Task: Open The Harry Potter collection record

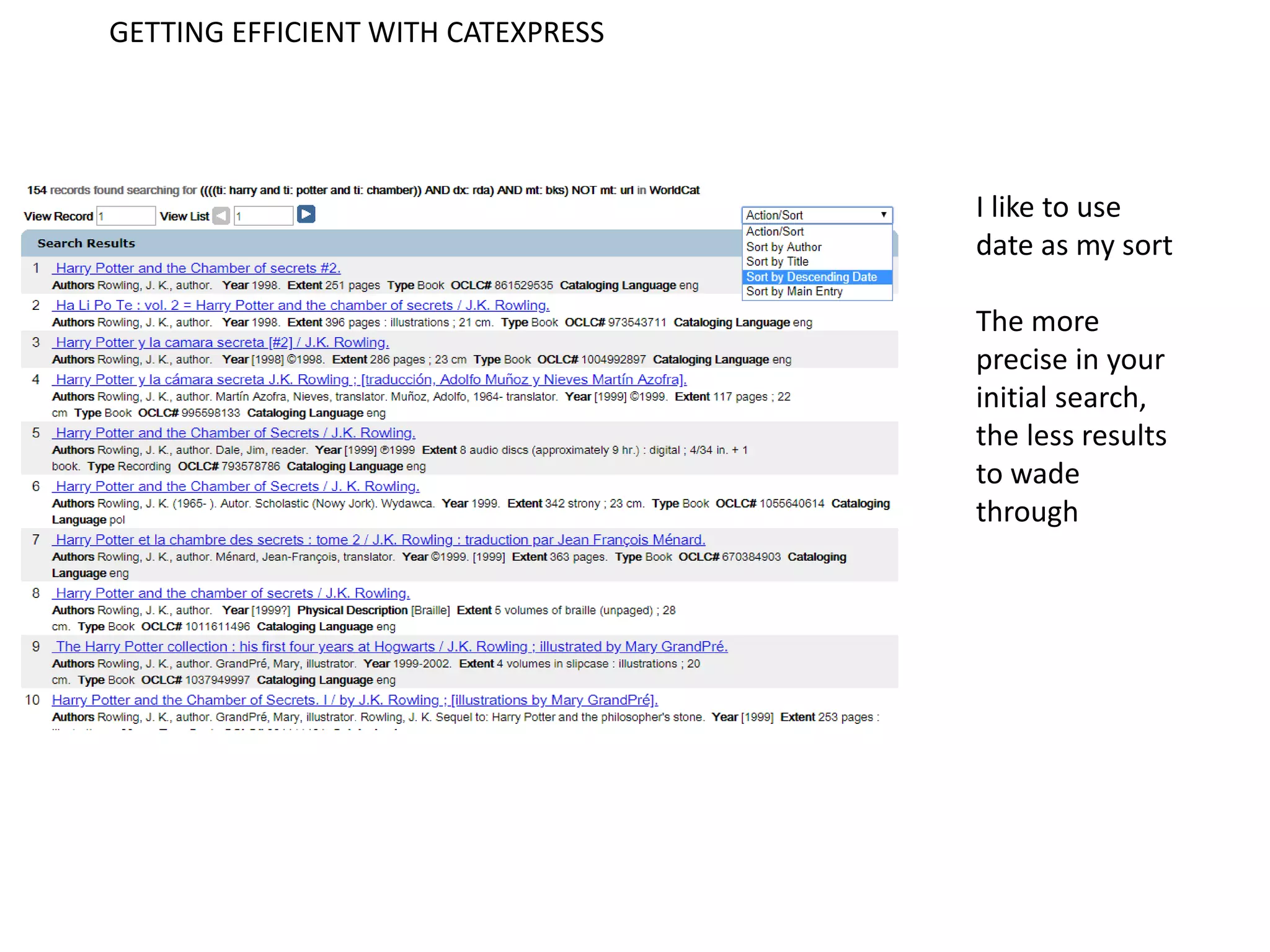Action: [x=390, y=646]
